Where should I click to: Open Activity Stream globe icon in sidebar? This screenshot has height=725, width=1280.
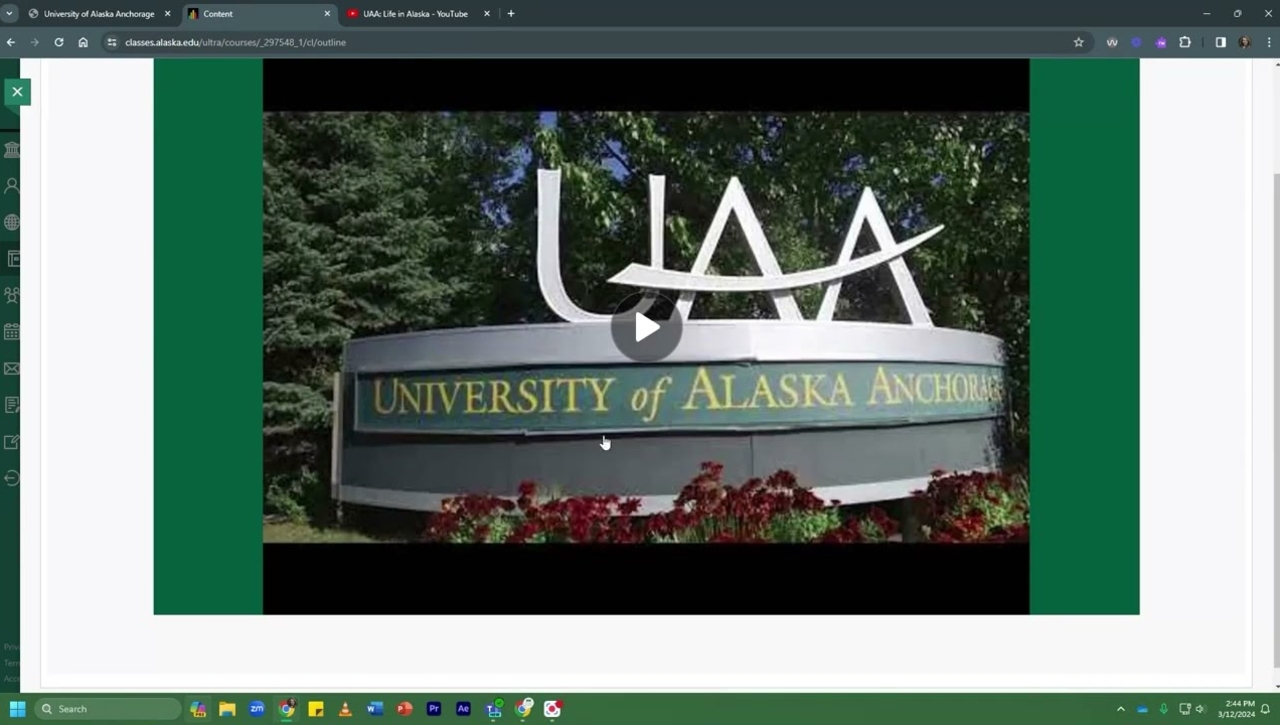(12, 223)
